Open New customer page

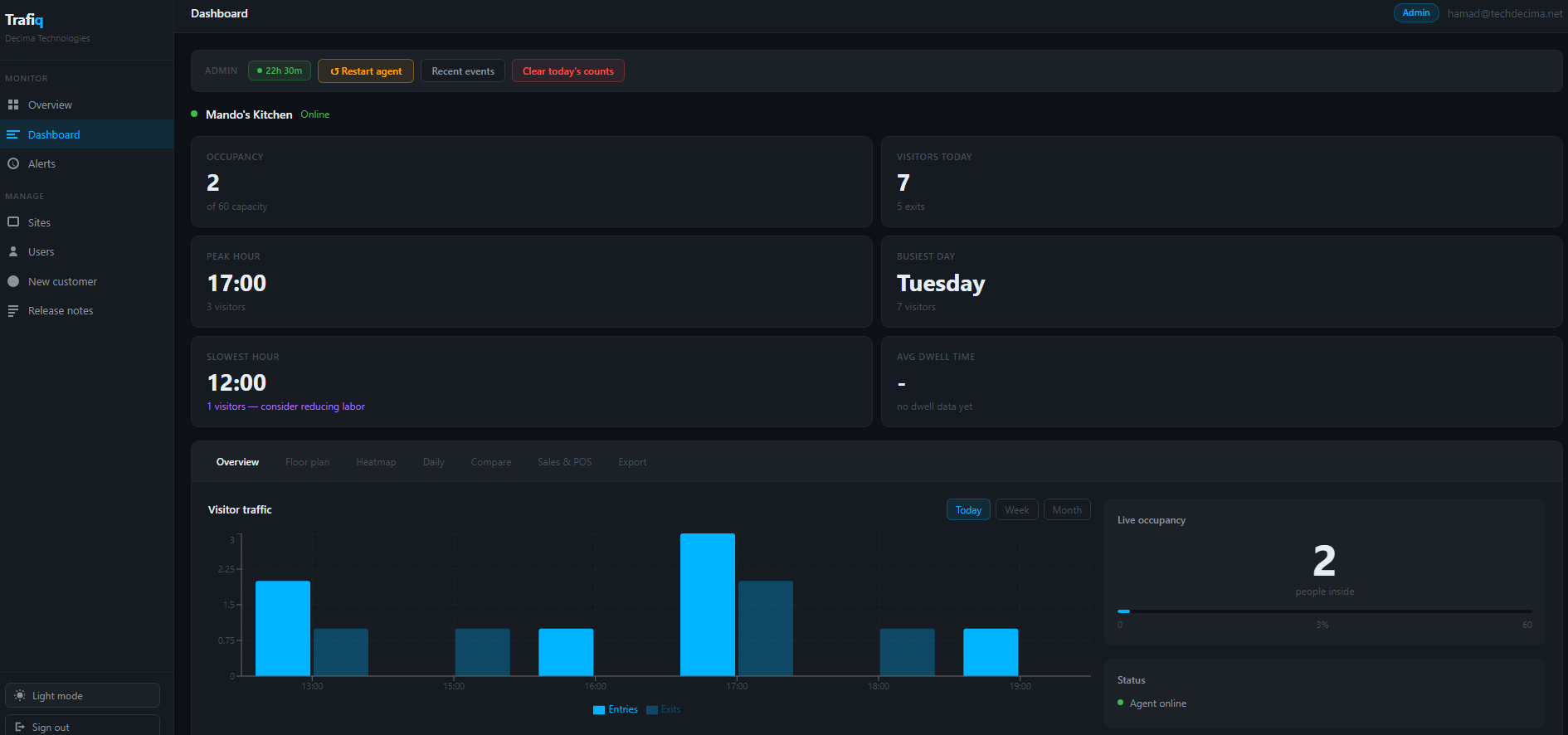[86, 281]
